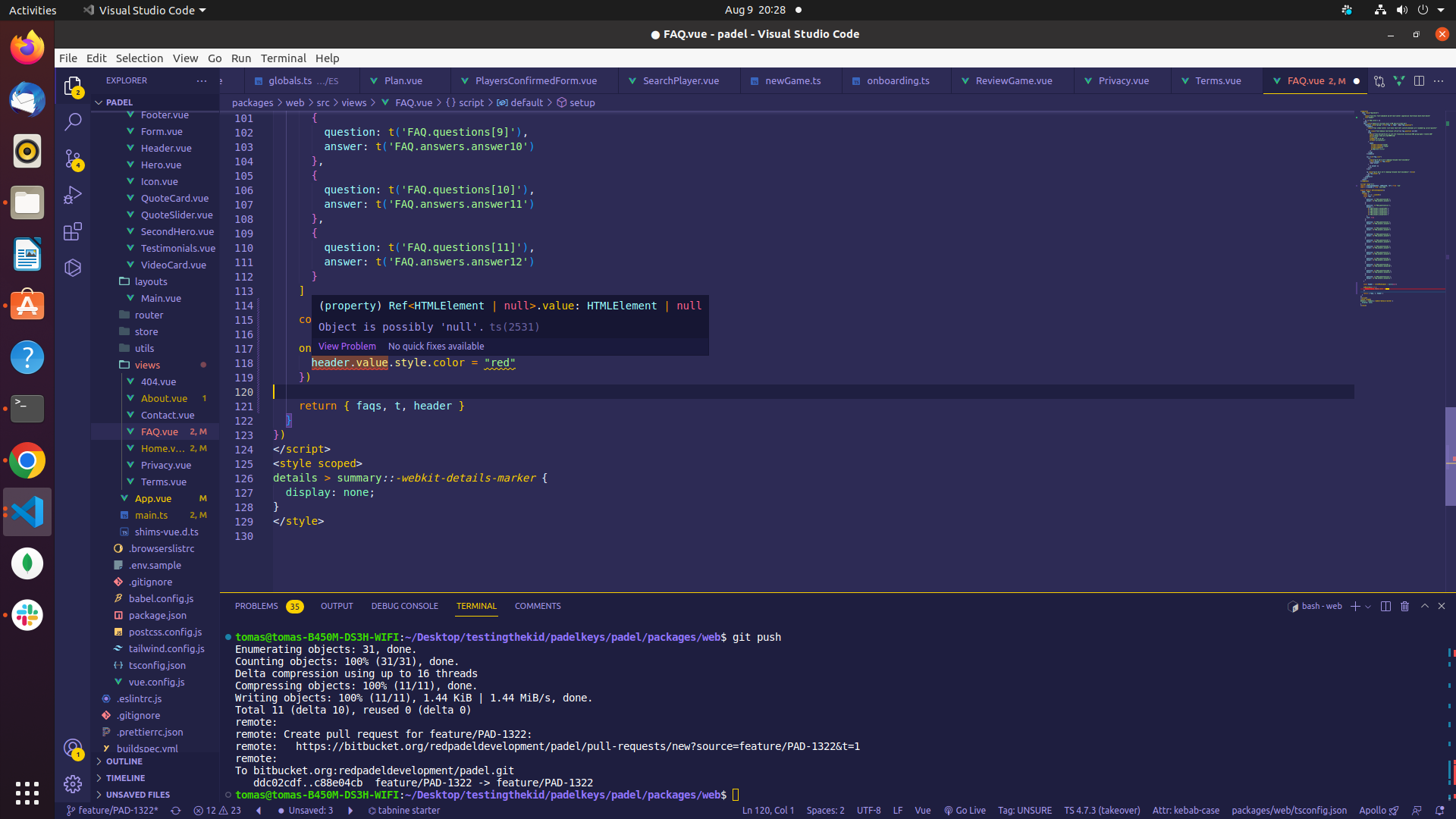Click View Problem link in hover
The image size is (1456, 819).
(x=347, y=346)
